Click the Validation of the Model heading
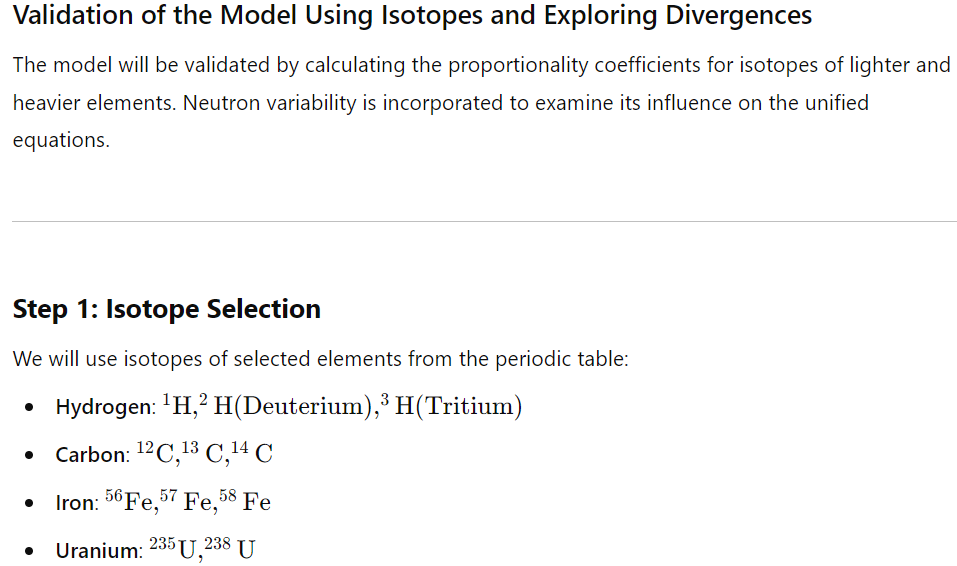This screenshot has height=566, width=957. tap(412, 15)
